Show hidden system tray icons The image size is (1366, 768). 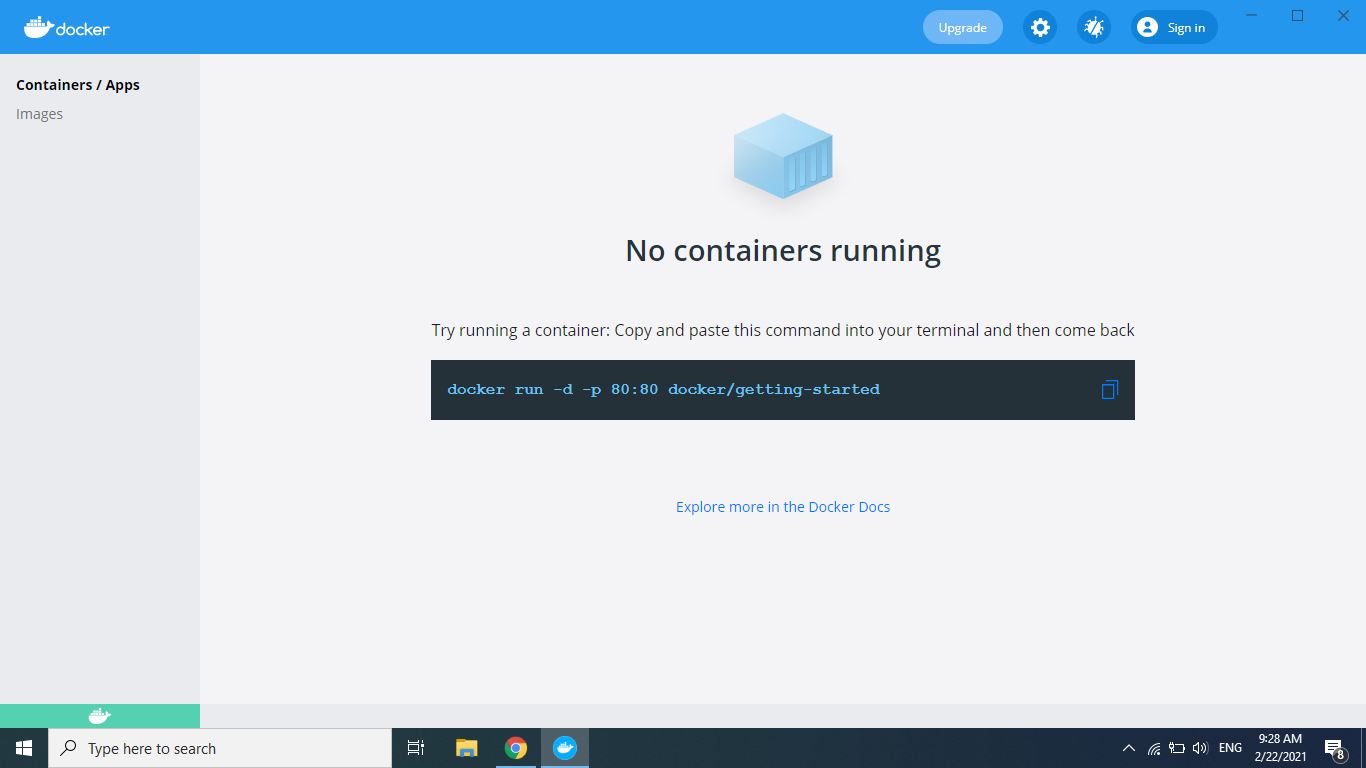pos(1129,748)
